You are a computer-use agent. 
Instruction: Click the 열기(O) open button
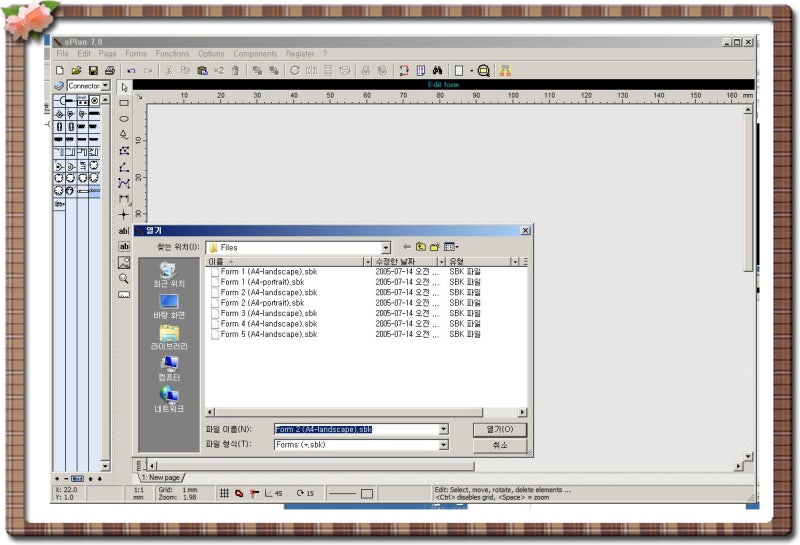(x=500, y=430)
